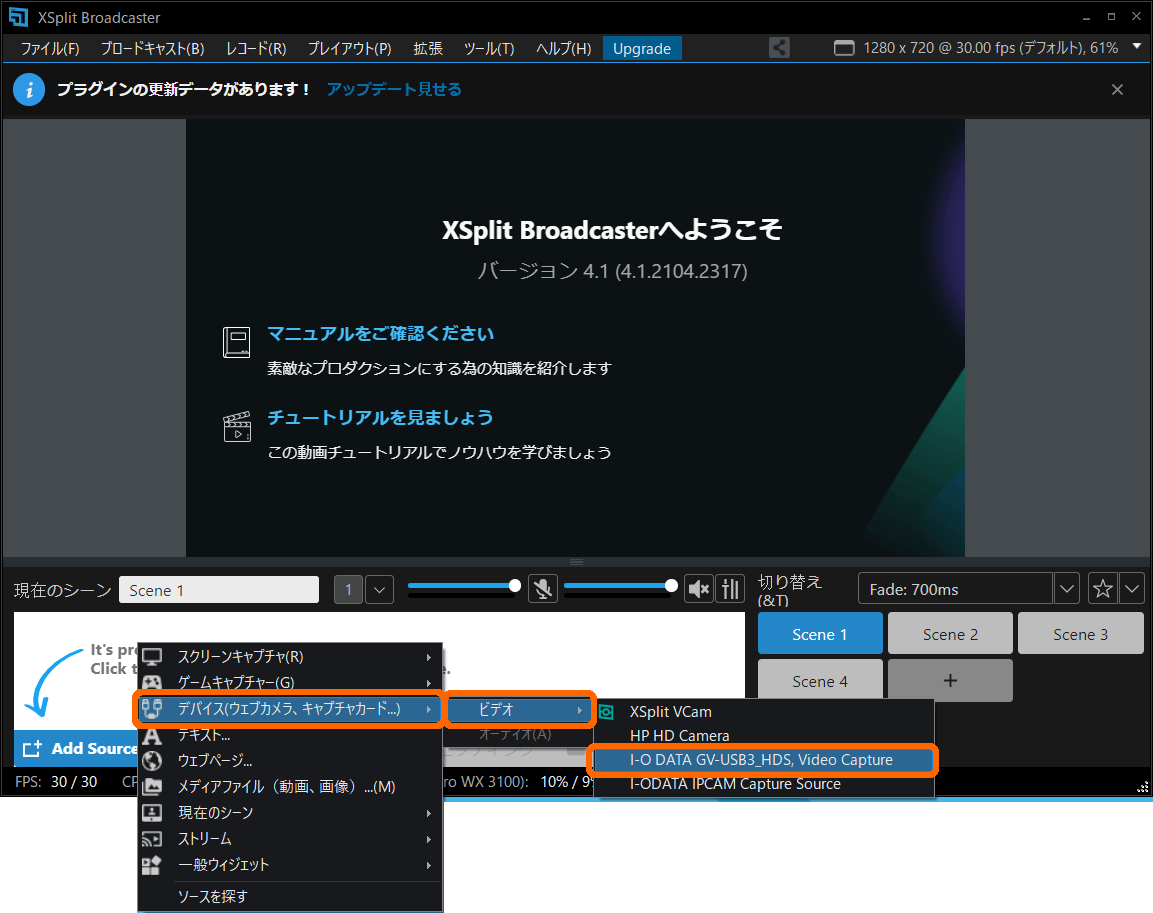Image resolution: width=1153 pixels, height=913 pixels.
Task: Expand the stream submenu arrow
Action: click(429, 839)
